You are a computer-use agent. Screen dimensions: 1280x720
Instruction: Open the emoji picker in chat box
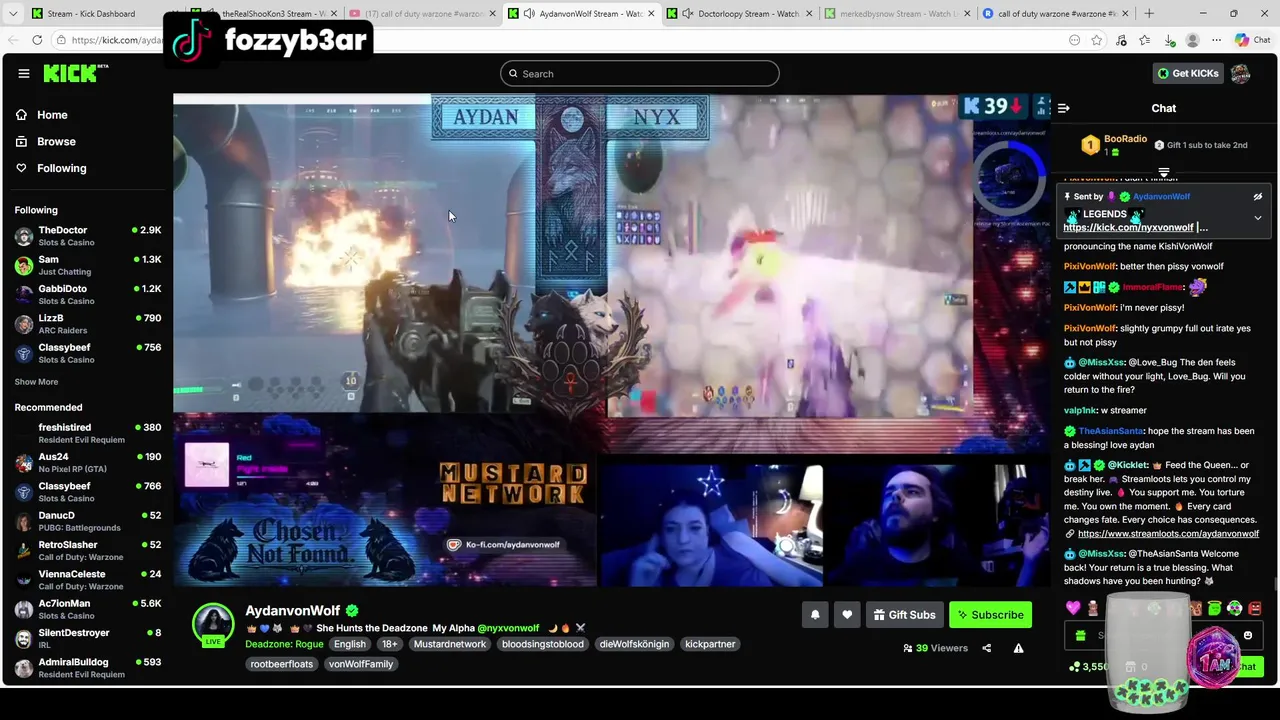(x=1248, y=636)
